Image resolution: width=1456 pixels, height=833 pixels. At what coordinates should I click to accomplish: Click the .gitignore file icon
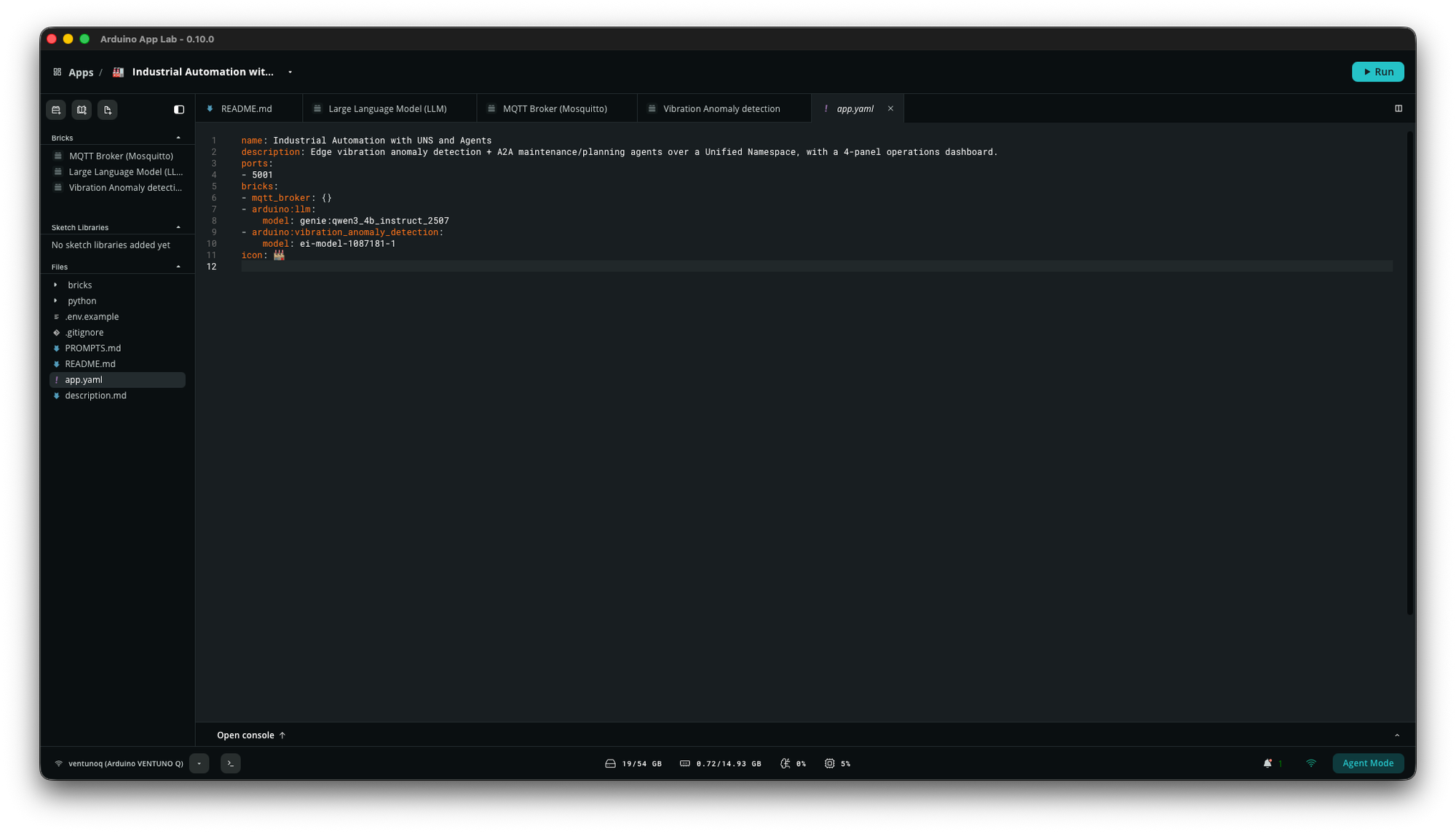coord(56,333)
